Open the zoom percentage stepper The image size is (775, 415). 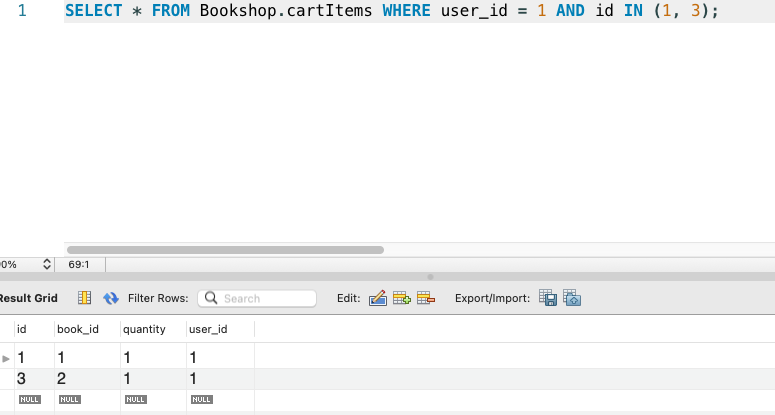(47, 264)
